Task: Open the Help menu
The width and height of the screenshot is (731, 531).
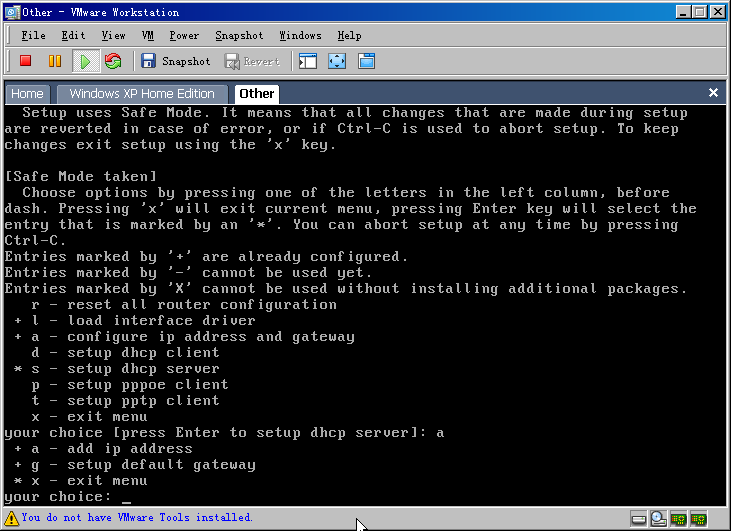Action: pyautogui.click(x=349, y=35)
